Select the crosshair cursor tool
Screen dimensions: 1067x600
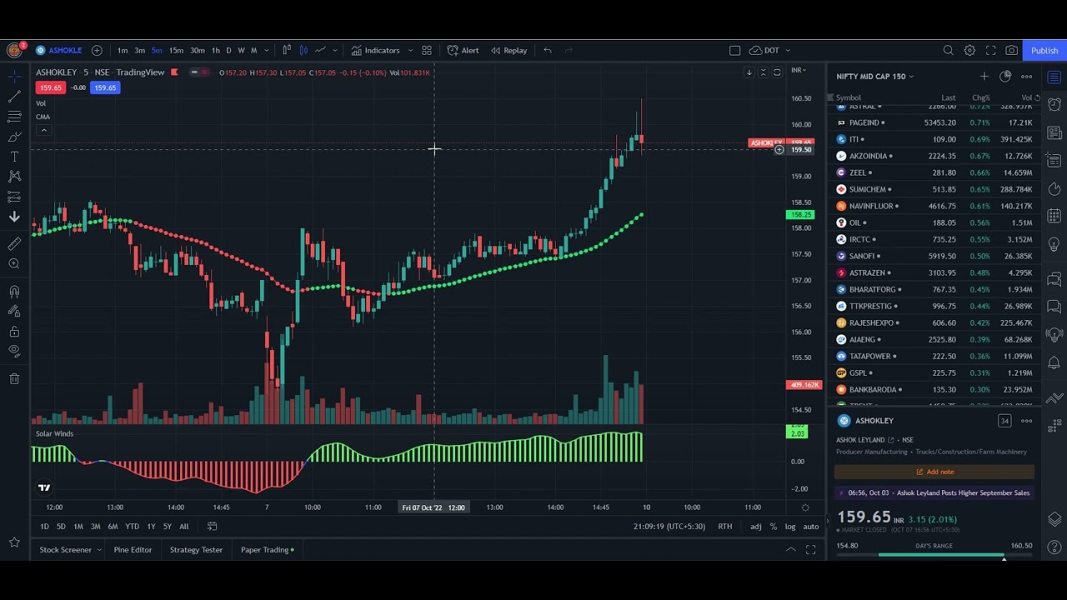coord(14,77)
